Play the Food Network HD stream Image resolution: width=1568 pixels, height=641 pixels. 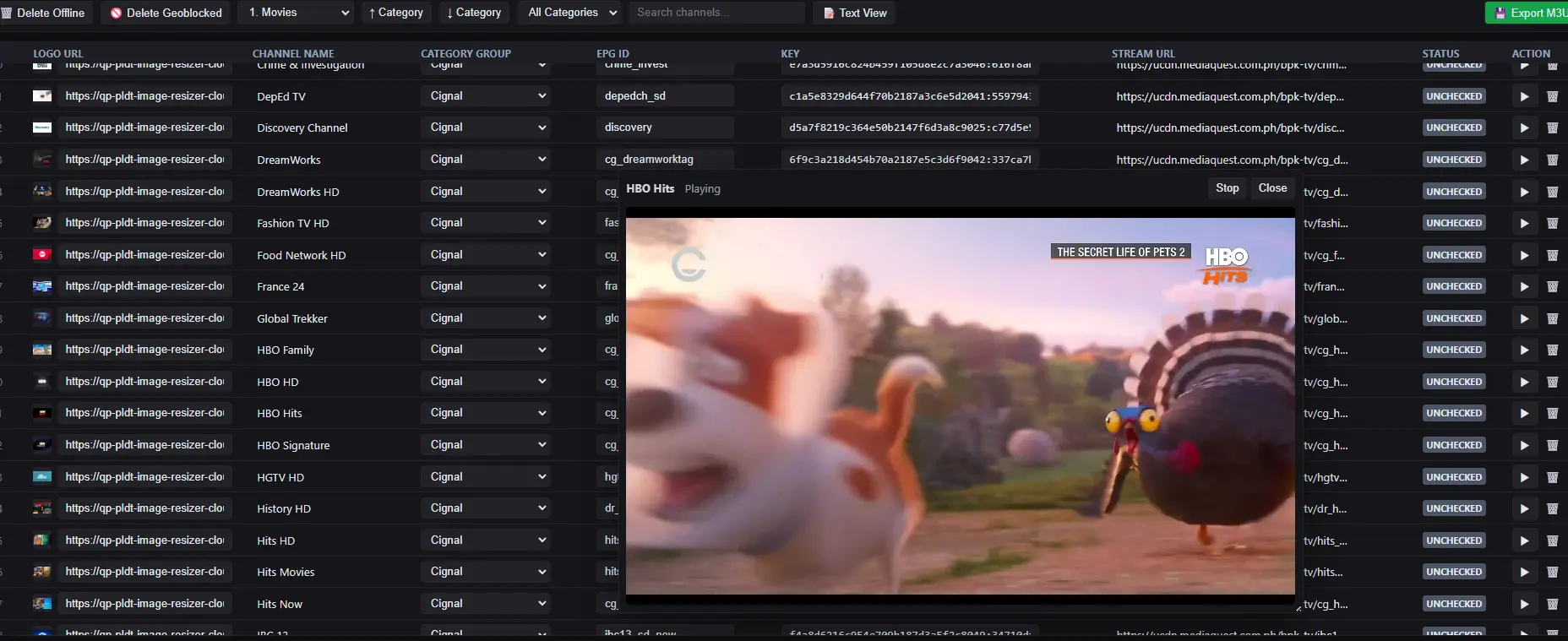pyautogui.click(x=1524, y=255)
